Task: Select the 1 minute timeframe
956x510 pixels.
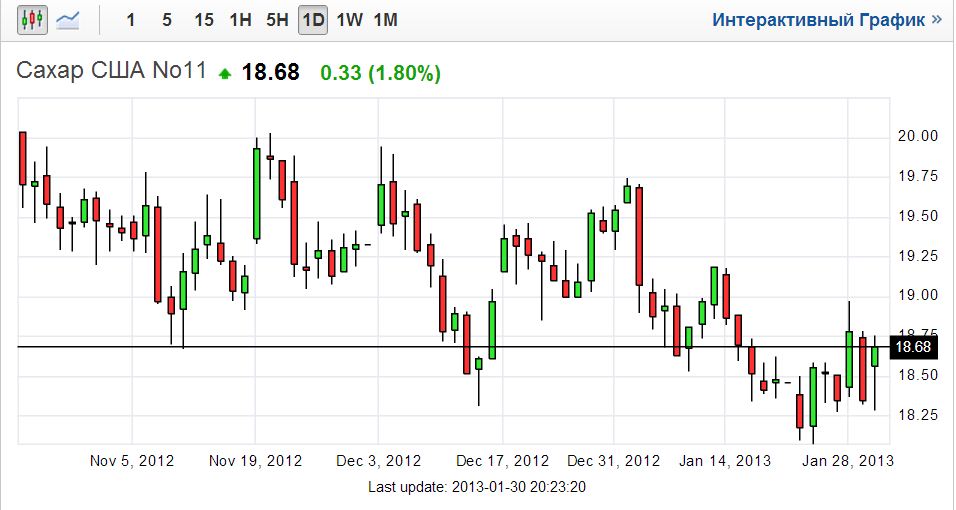Action: pyautogui.click(x=130, y=20)
